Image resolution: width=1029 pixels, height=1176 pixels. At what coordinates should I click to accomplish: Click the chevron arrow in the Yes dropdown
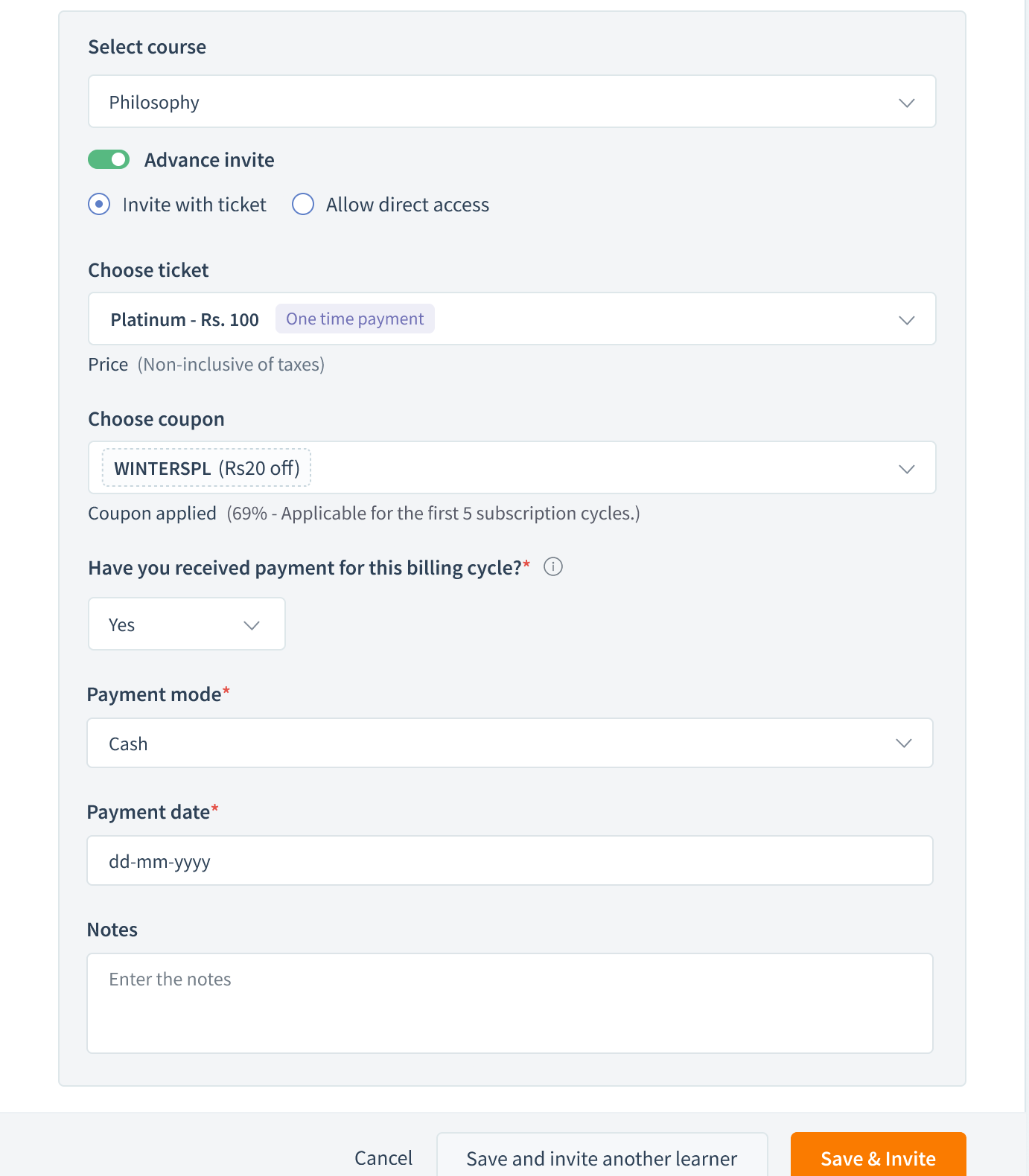tap(252, 625)
